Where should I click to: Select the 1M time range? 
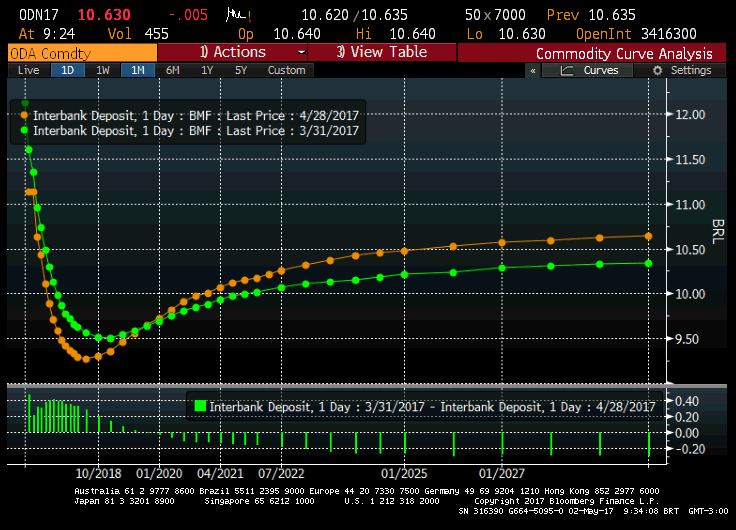(137, 70)
